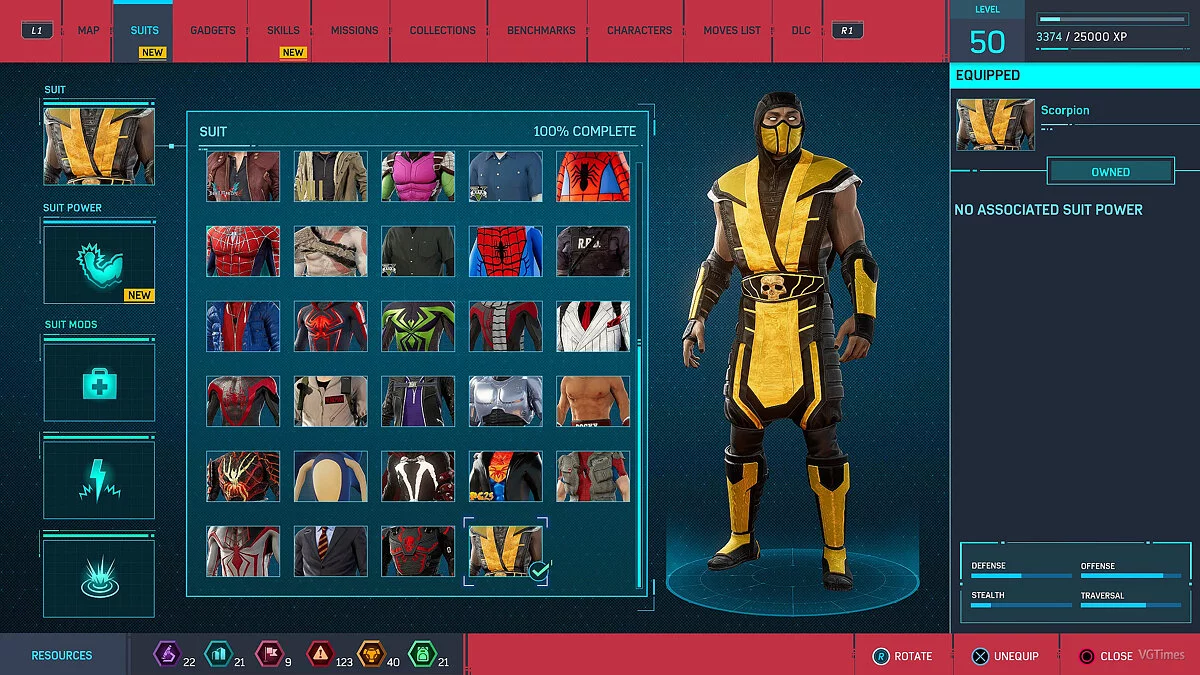Screen dimensions: 1200x675
Task: Click the orange challenge token icon
Action: coord(370,655)
